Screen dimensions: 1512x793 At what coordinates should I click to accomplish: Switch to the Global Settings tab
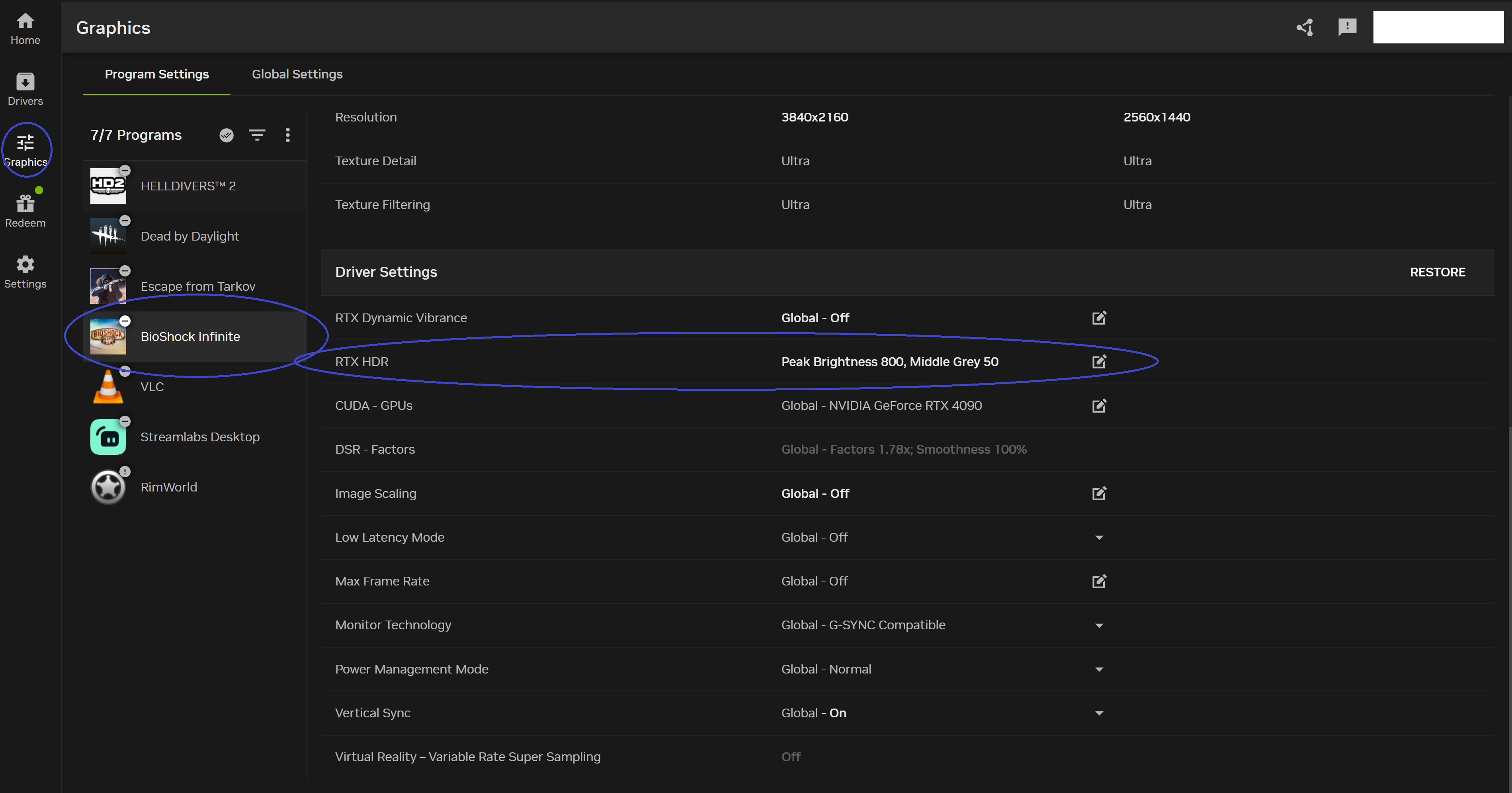[297, 74]
